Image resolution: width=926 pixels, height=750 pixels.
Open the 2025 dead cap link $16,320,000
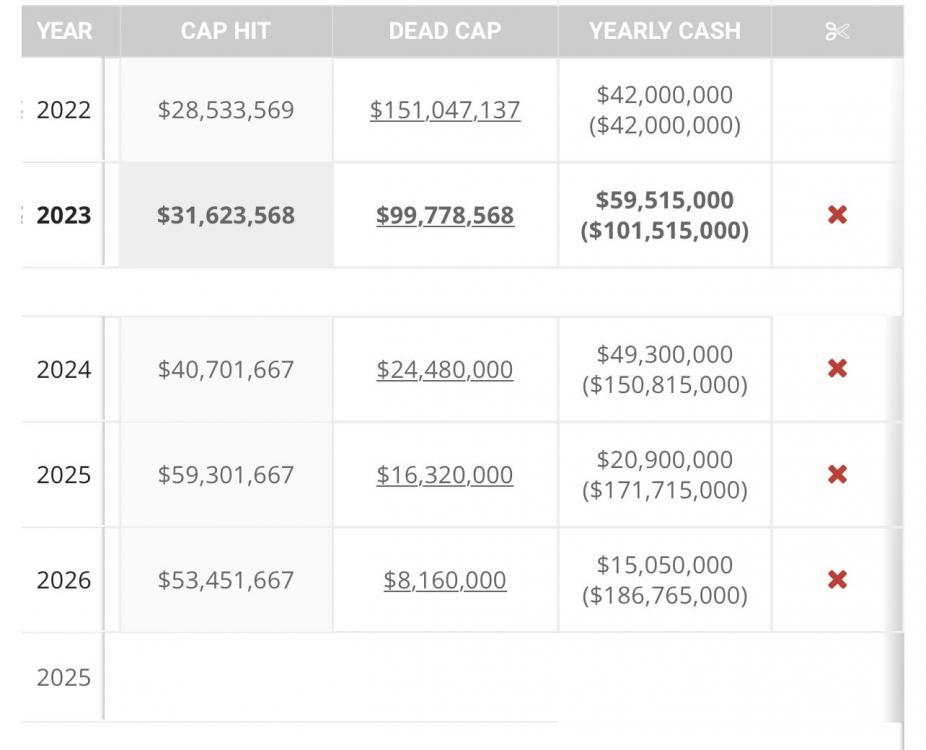(445, 475)
